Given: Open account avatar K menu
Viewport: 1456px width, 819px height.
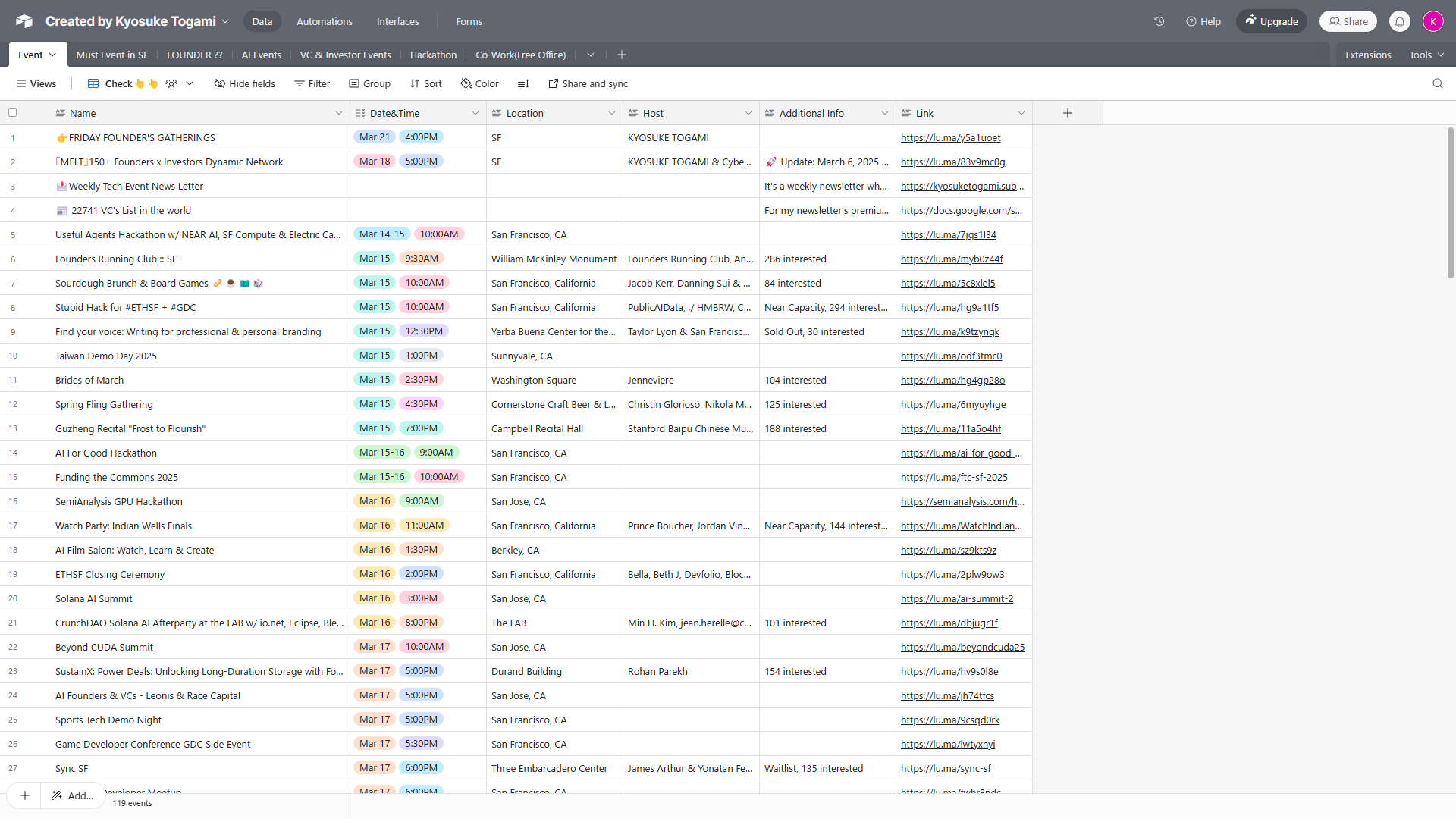Looking at the screenshot, I should tap(1432, 21).
